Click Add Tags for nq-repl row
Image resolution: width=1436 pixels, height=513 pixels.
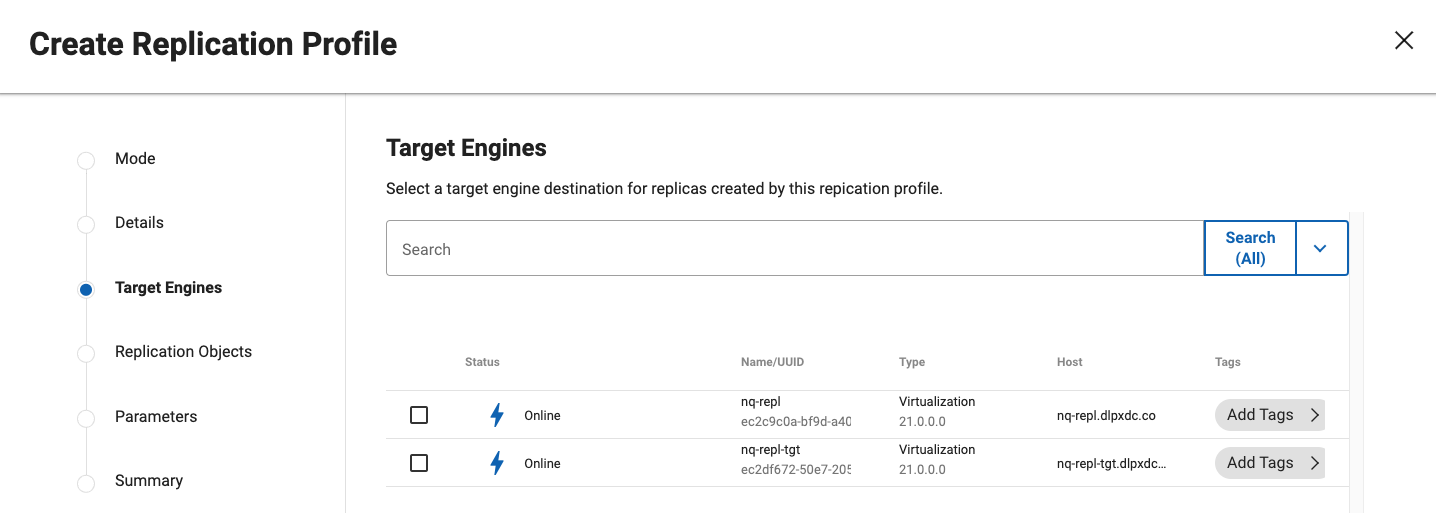point(1260,415)
